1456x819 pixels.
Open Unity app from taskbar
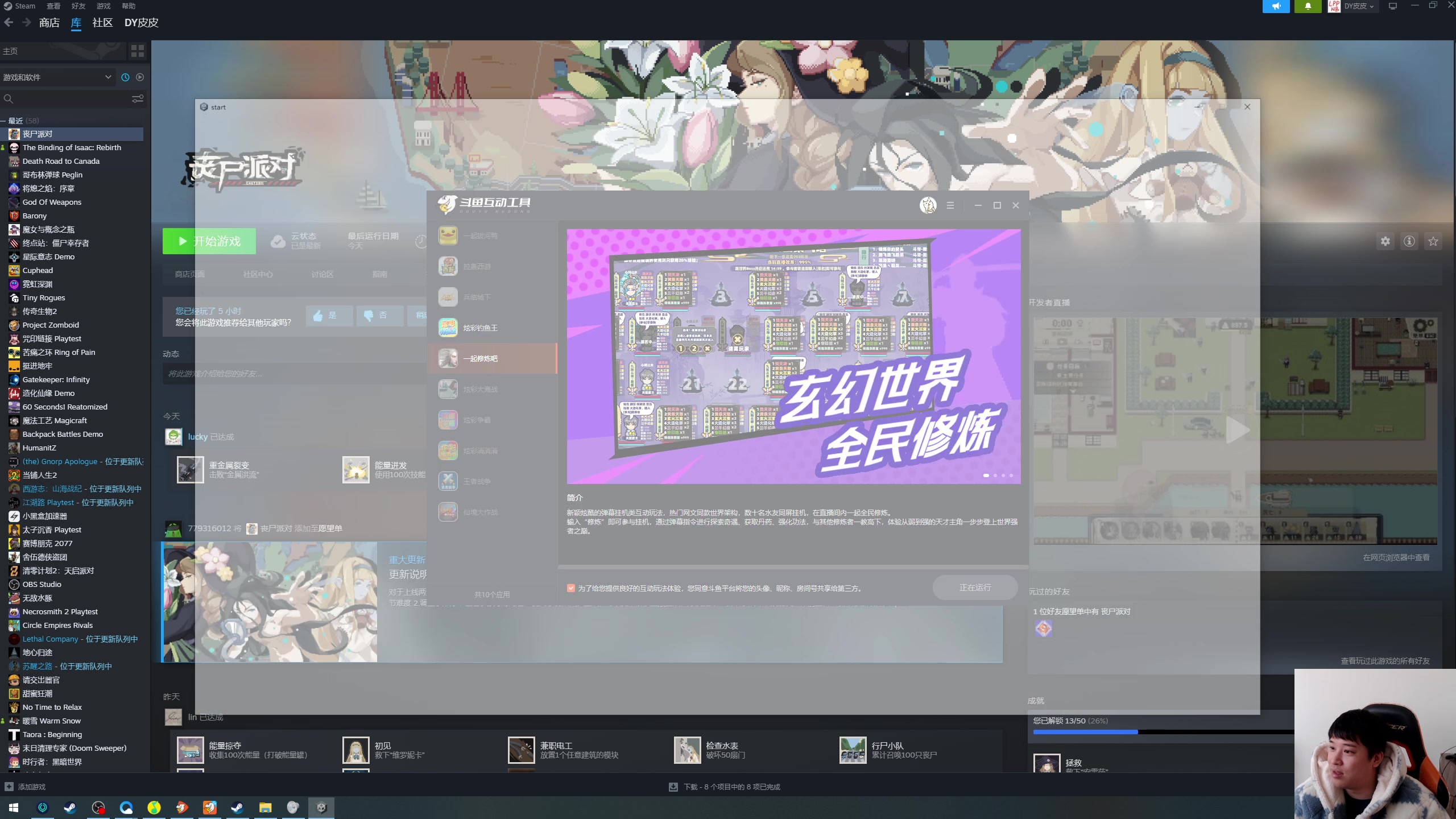coord(321,808)
